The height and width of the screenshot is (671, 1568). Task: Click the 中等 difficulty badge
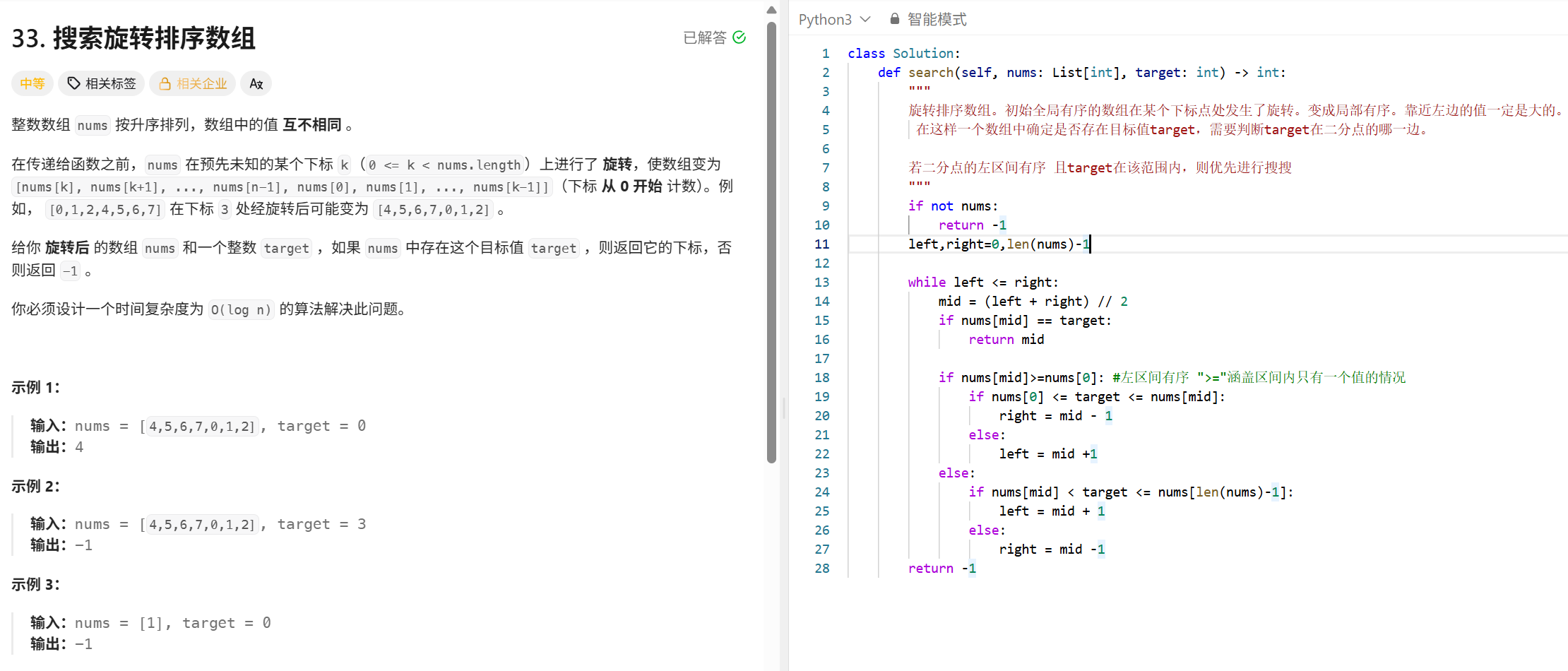coord(32,83)
